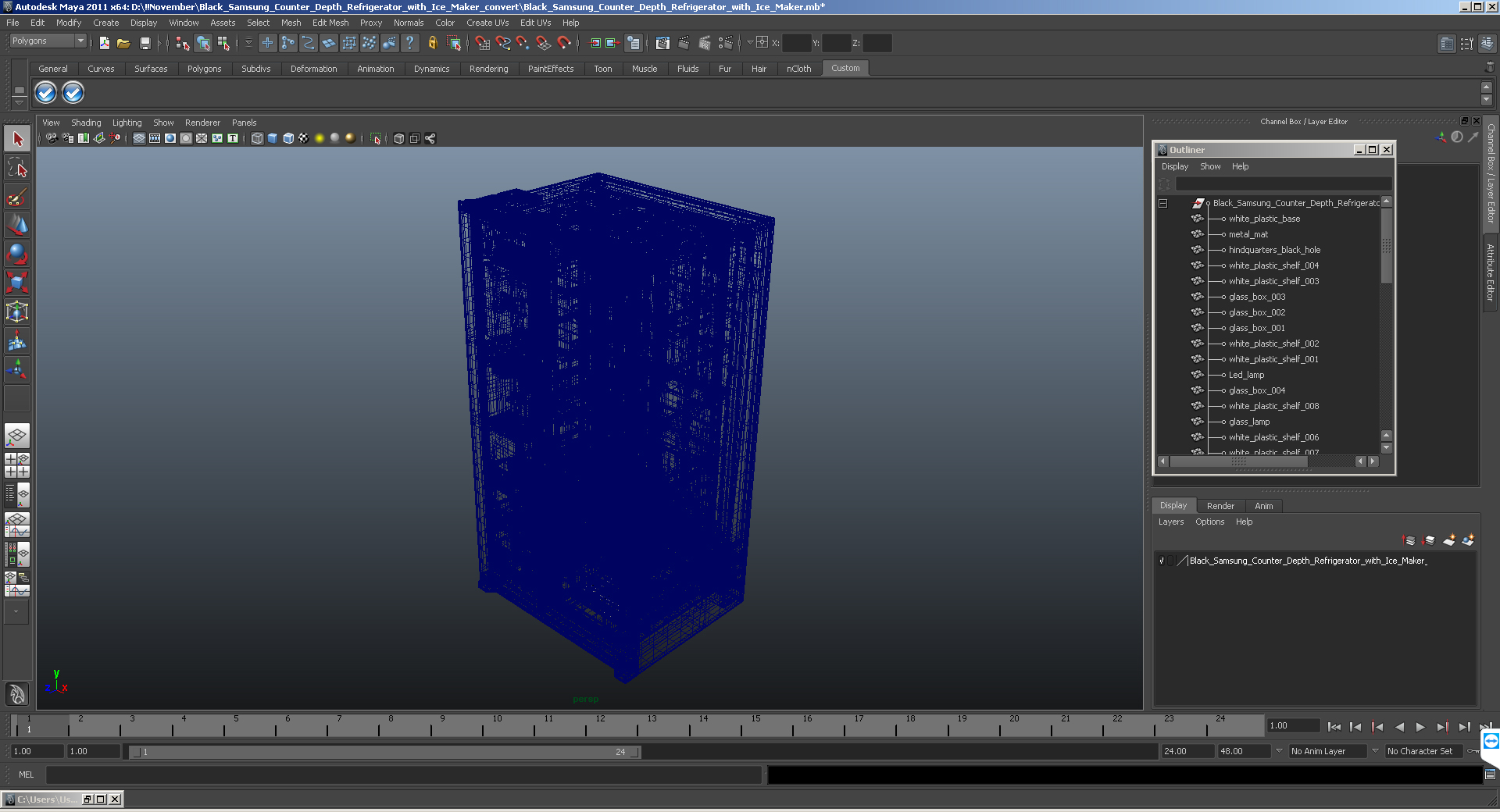The image size is (1500, 812).
Task: Click the lock current selection icon
Action: point(432,43)
